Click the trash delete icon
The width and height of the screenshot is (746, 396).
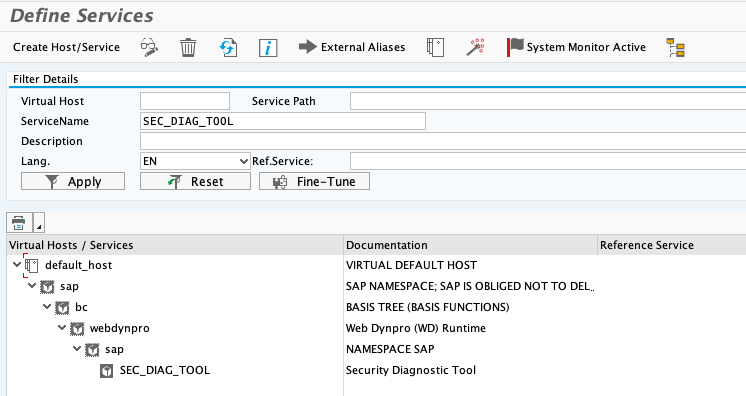point(188,48)
